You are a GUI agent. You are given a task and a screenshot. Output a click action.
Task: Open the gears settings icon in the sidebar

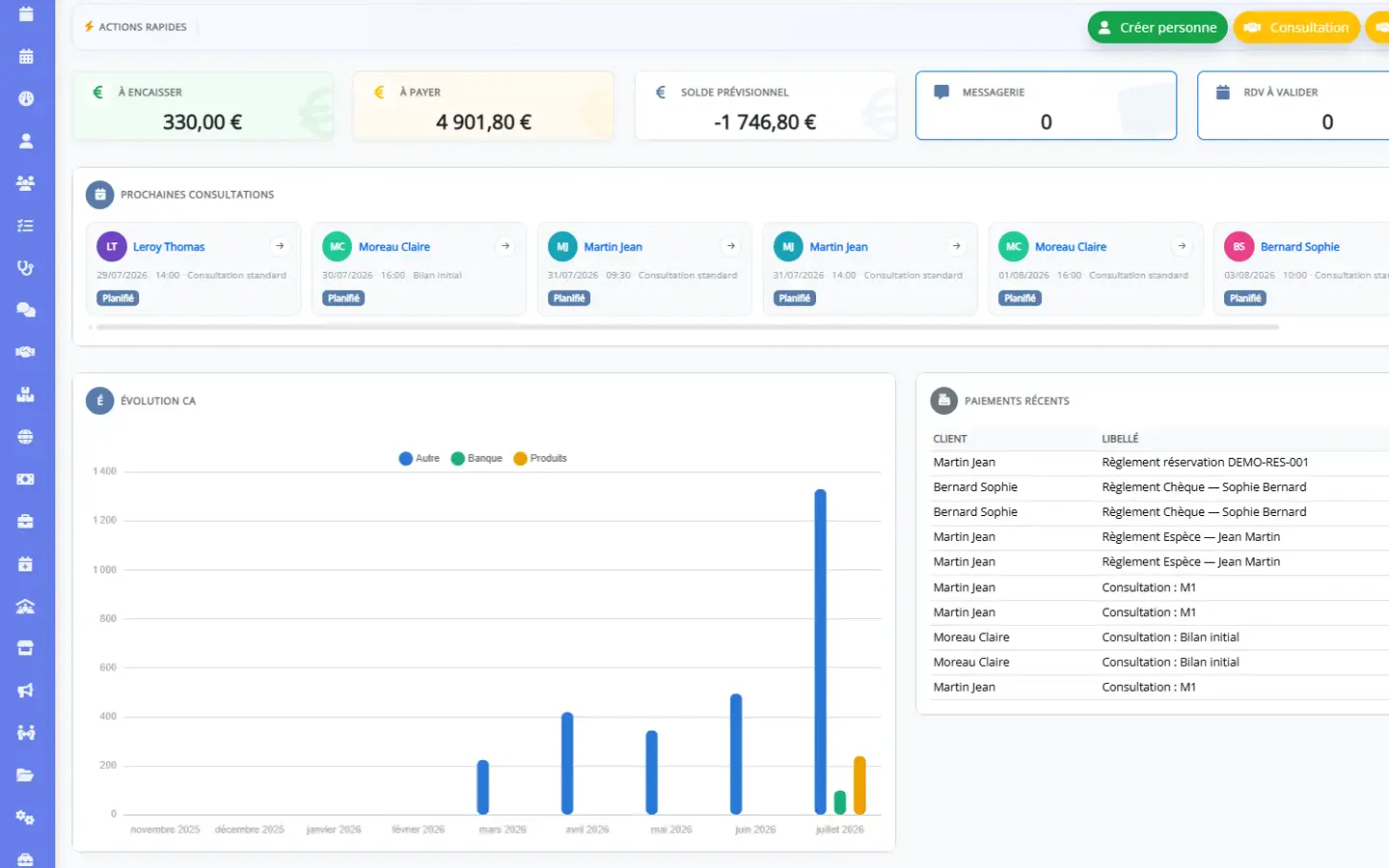click(26, 818)
